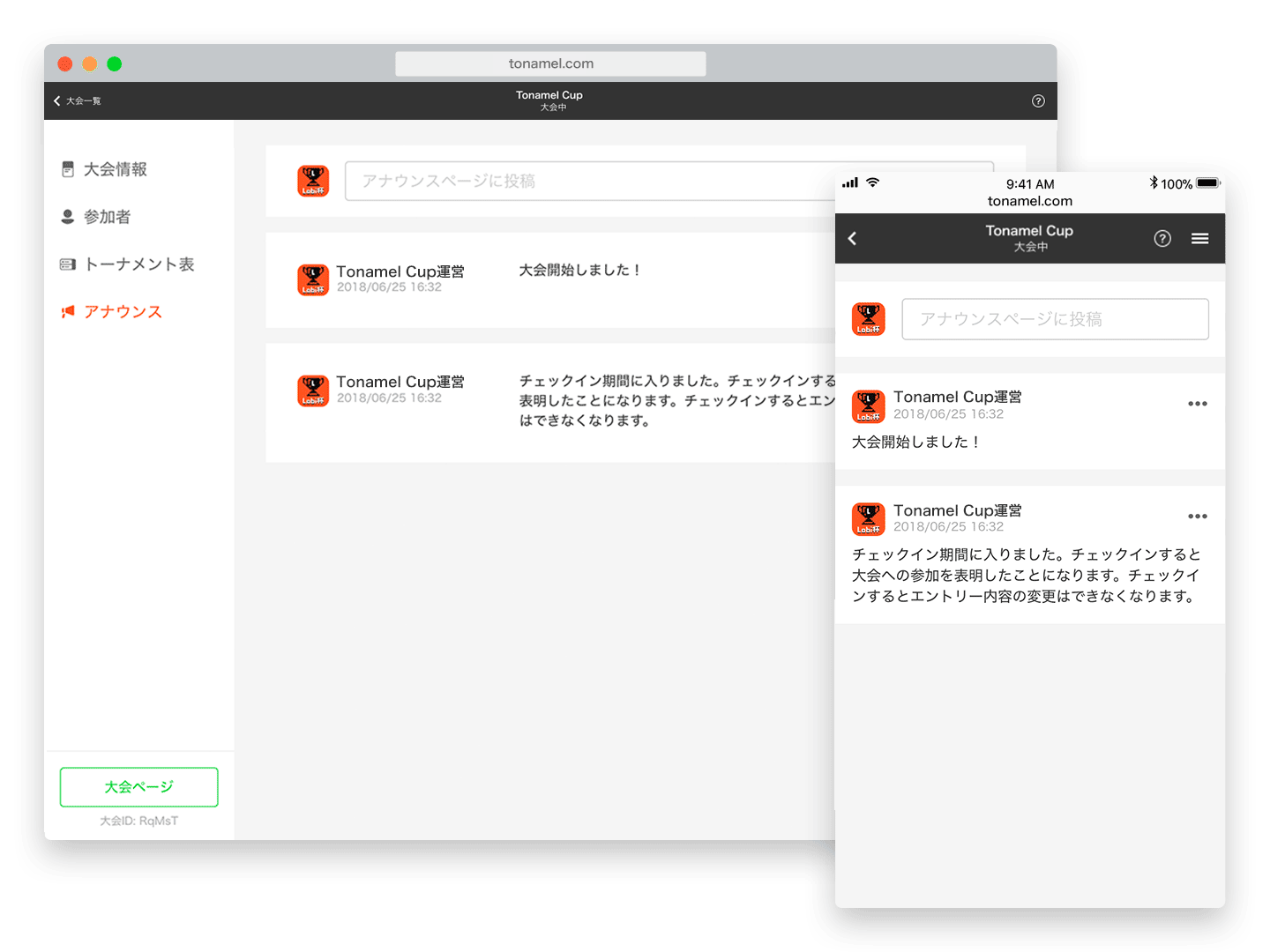Click the Lobi trophy avatar beside desktop post field
This screenshot has height=952, width=1270.
click(x=313, y=181)
